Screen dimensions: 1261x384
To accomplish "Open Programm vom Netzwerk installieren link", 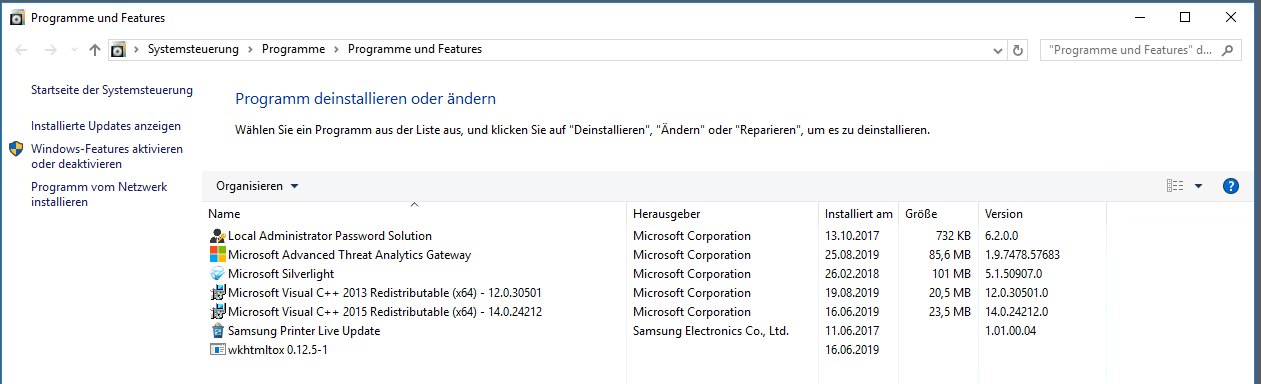I will tap(99, 194).
